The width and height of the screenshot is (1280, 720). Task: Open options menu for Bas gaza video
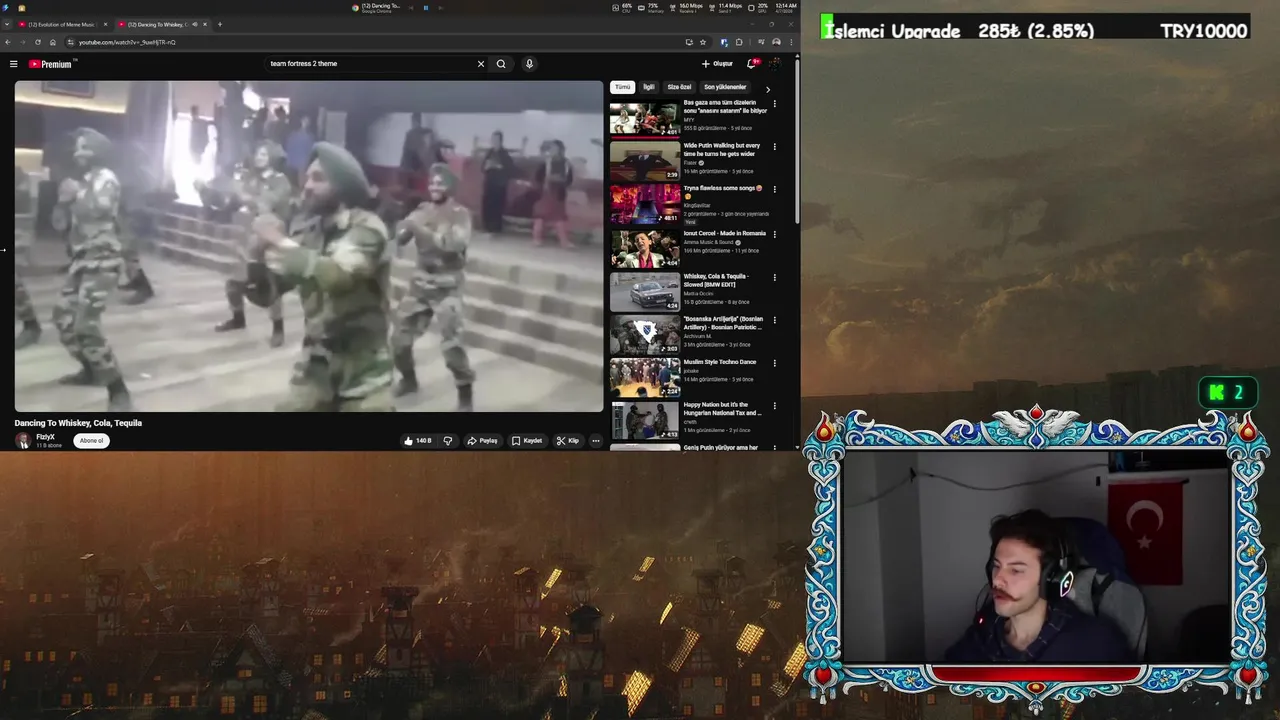click(x=774, y=104)
